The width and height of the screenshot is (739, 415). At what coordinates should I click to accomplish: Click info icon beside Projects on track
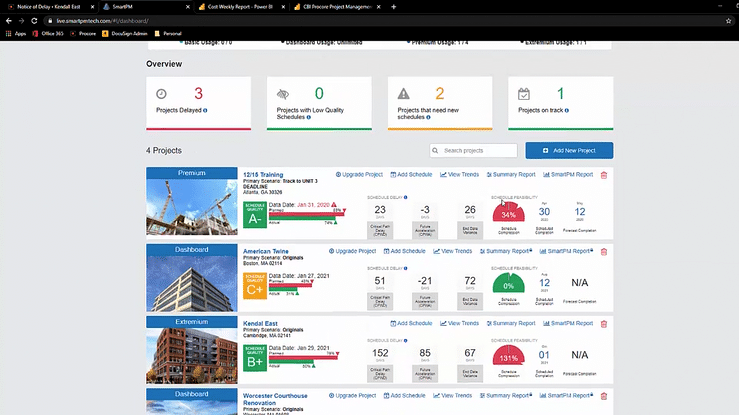(567, 110)
